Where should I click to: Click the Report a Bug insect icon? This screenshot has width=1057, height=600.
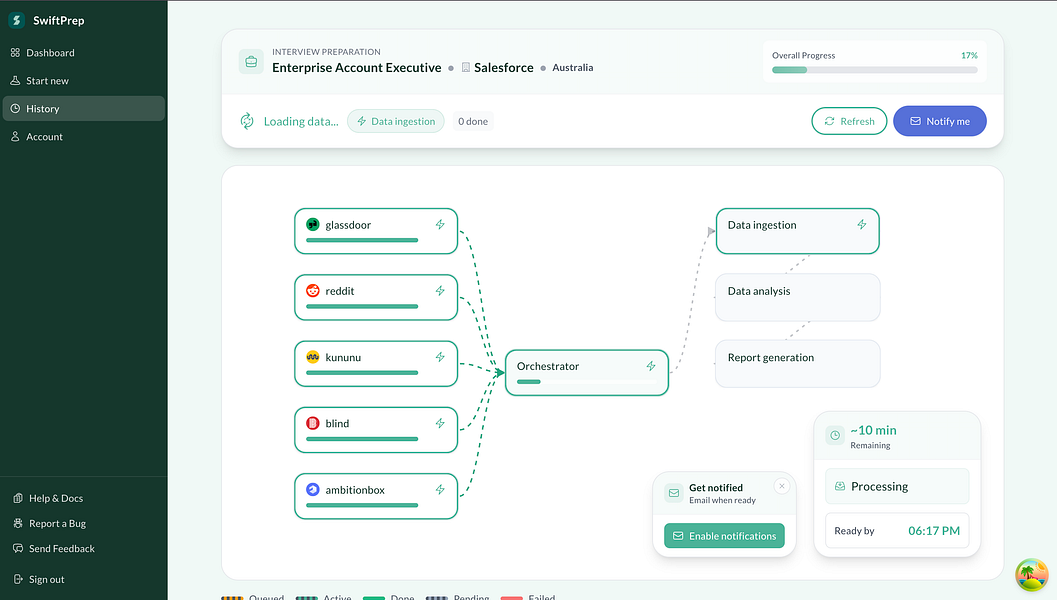click(x=18, y=523)
